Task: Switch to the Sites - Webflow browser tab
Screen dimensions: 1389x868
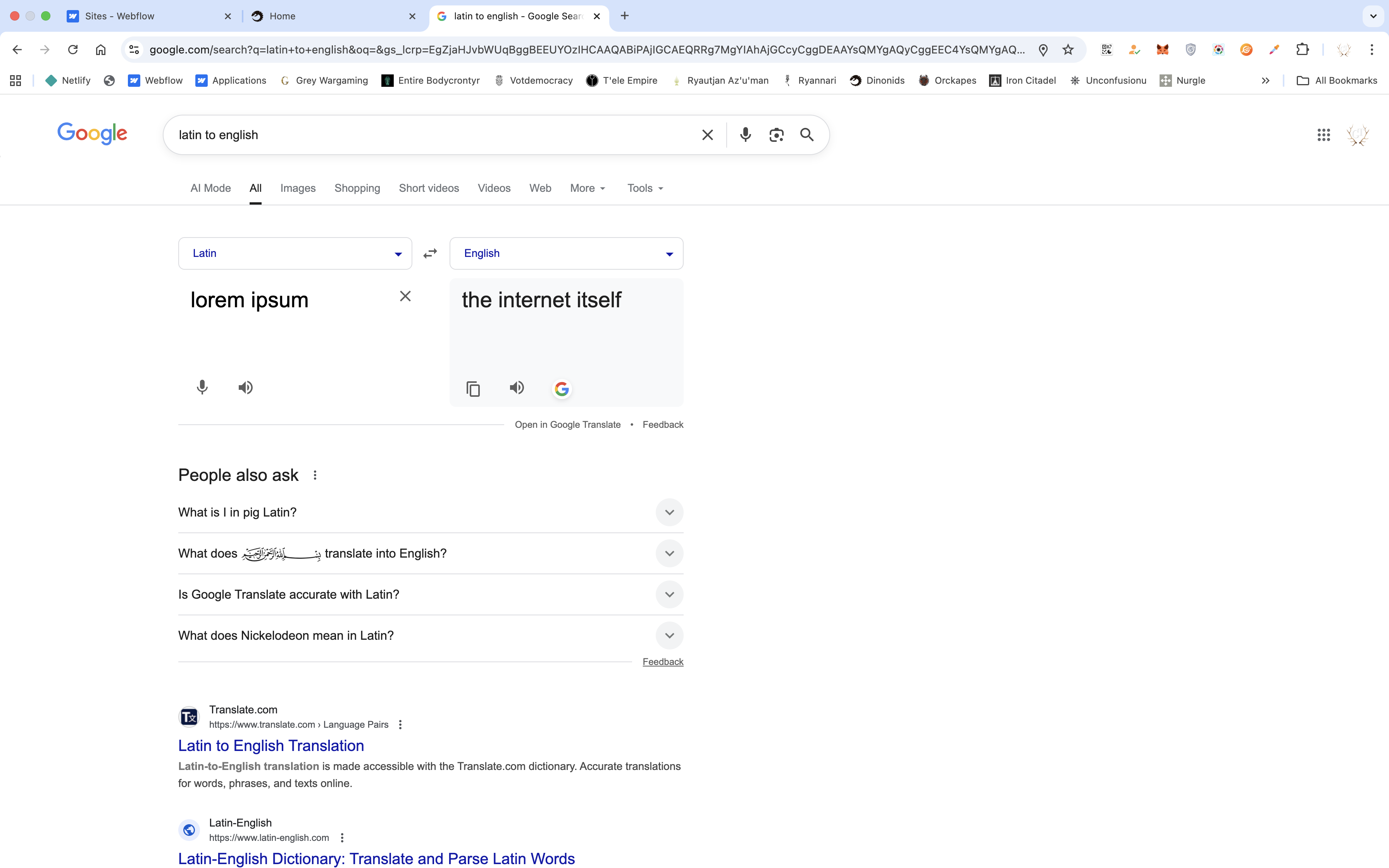Action: point(119,16)
